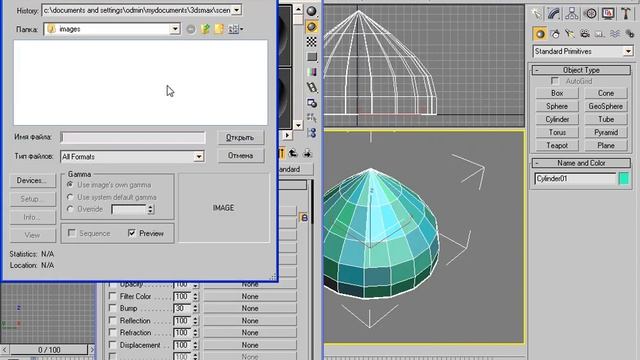Click the Cylinder01 object color swatch

[624, 179]
